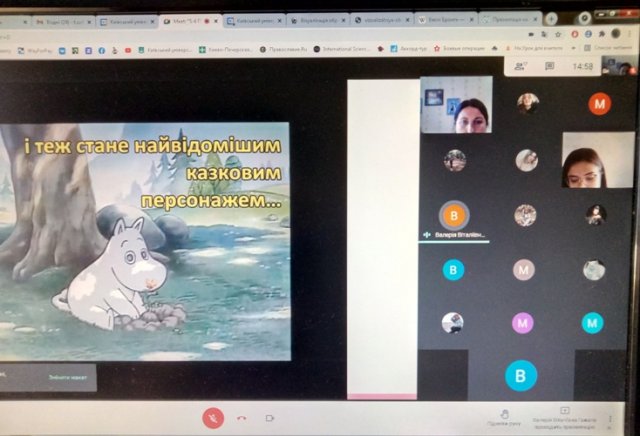Click the small teal B participant avatar

coord(453,270)
